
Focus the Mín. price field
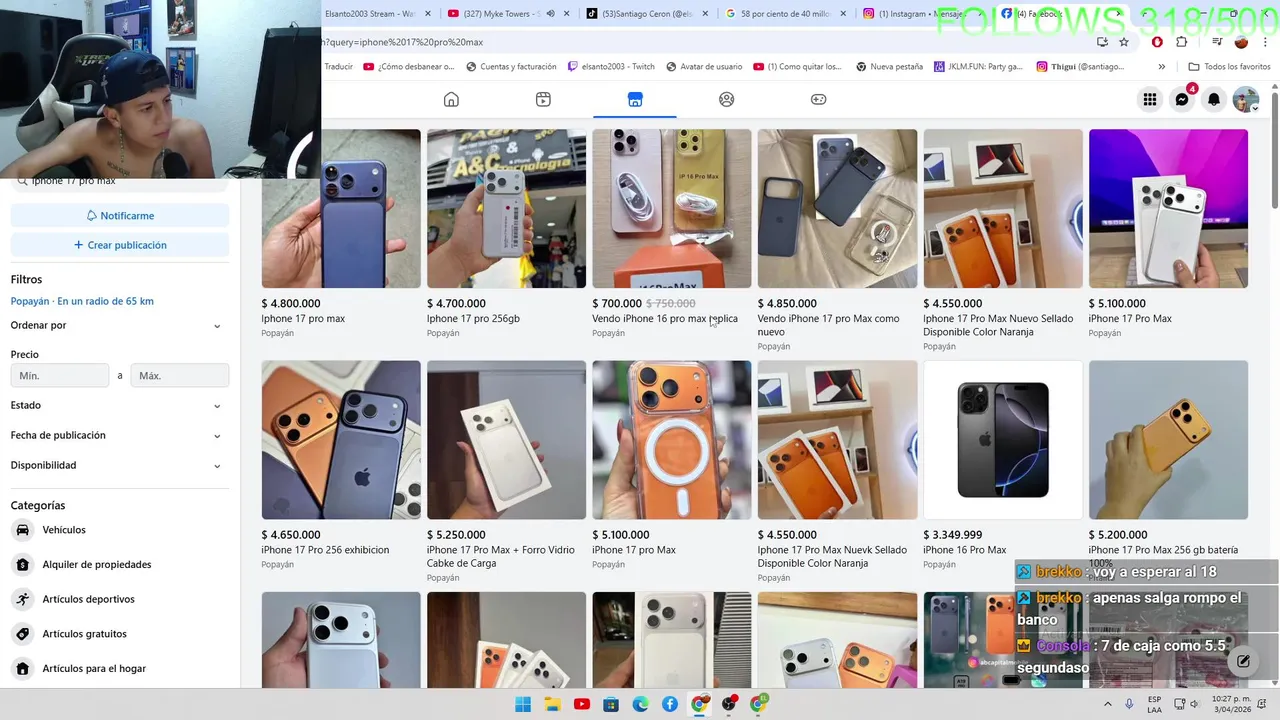(60, 376)
